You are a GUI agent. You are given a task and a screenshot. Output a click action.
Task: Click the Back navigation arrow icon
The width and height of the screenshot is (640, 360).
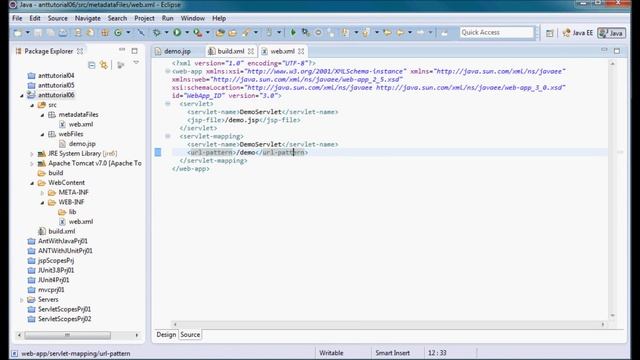click(400, 33)
